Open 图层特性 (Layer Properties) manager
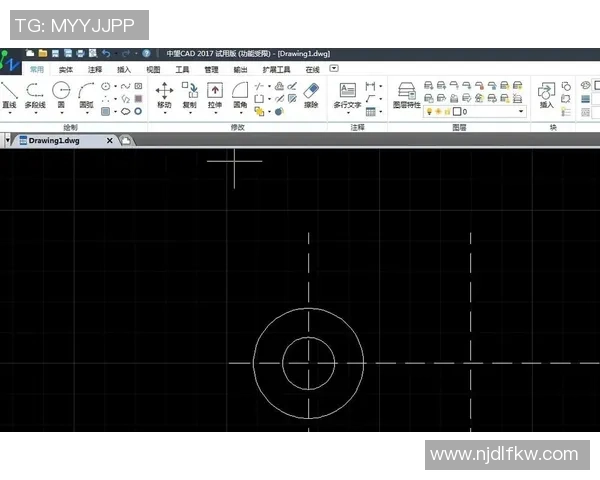 [x=406, y=94]
